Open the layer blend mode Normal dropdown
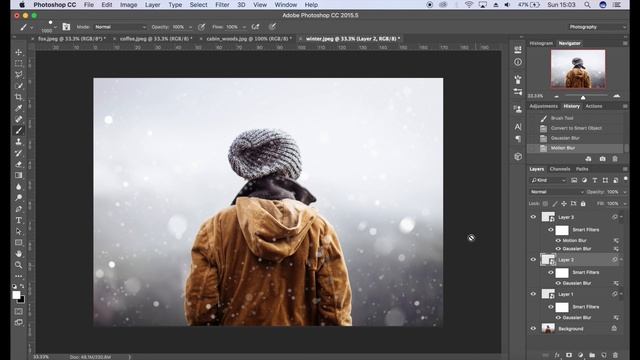 click(x=557, y=192)
